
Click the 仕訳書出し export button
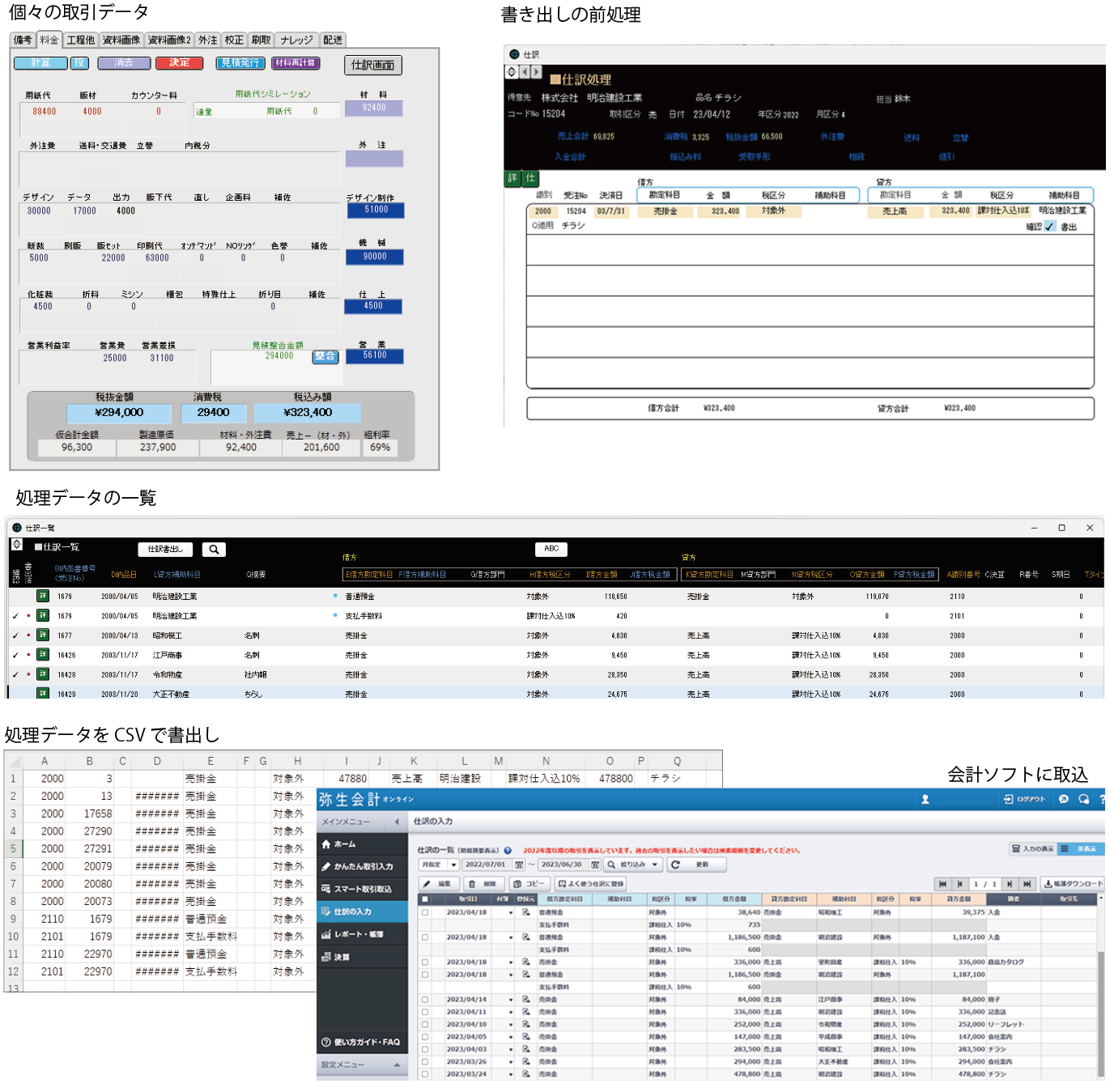click(x=165, y=549)
